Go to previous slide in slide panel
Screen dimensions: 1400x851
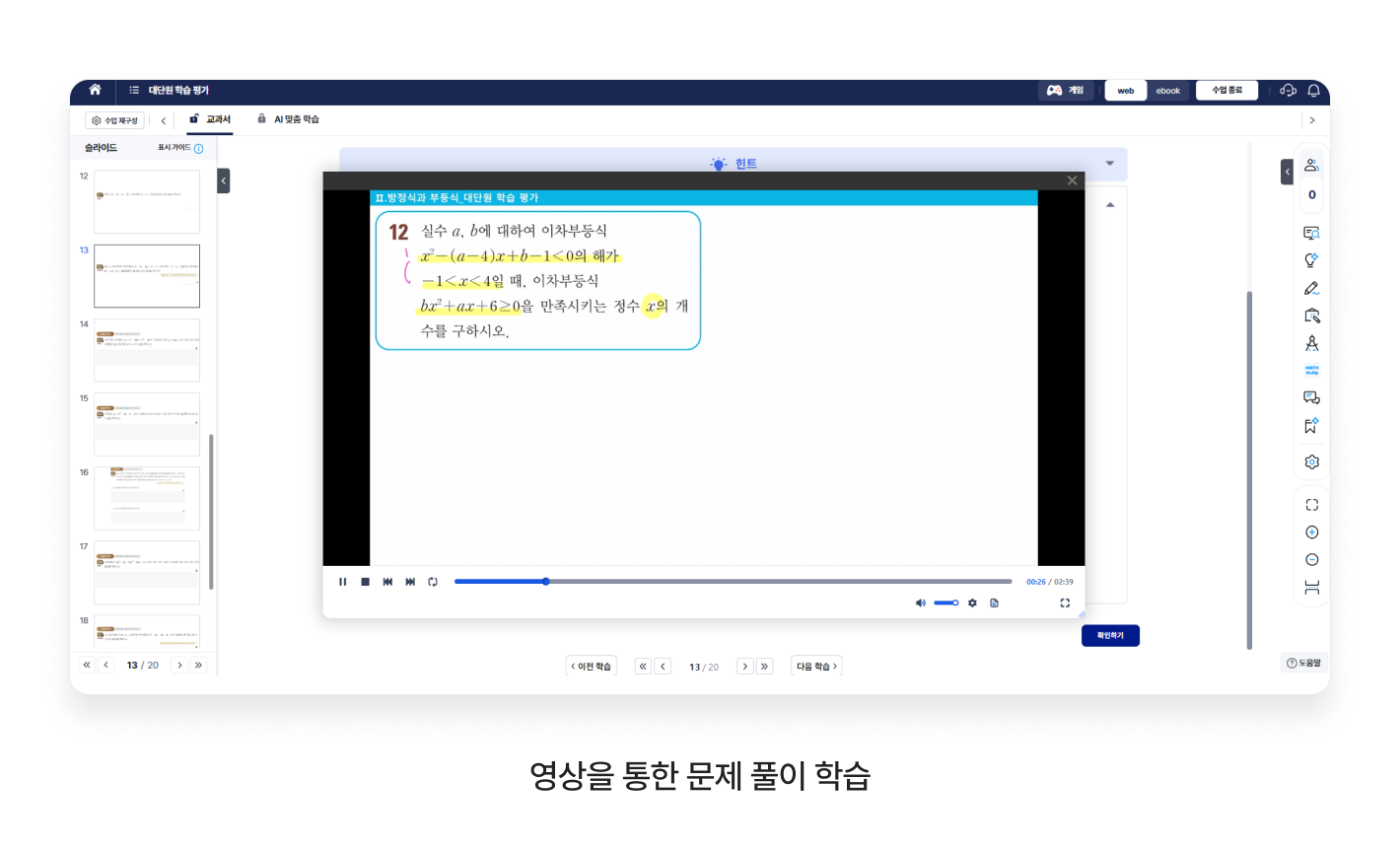[106, 665]
